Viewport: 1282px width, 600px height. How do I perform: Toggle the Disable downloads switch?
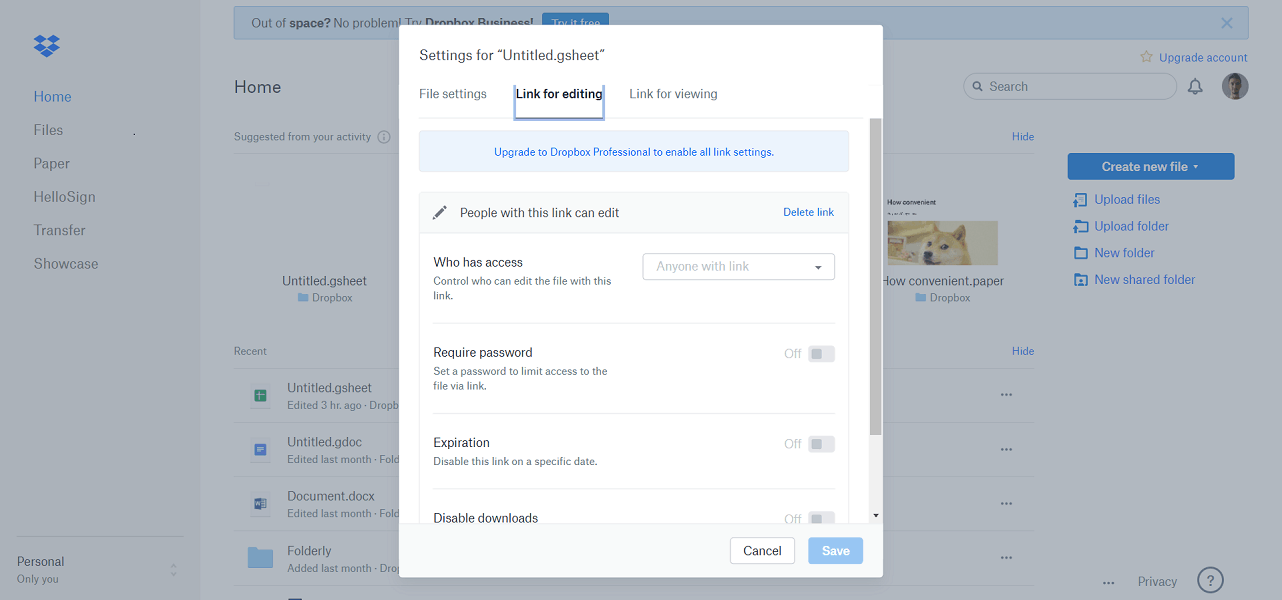(x=821, y=518)
